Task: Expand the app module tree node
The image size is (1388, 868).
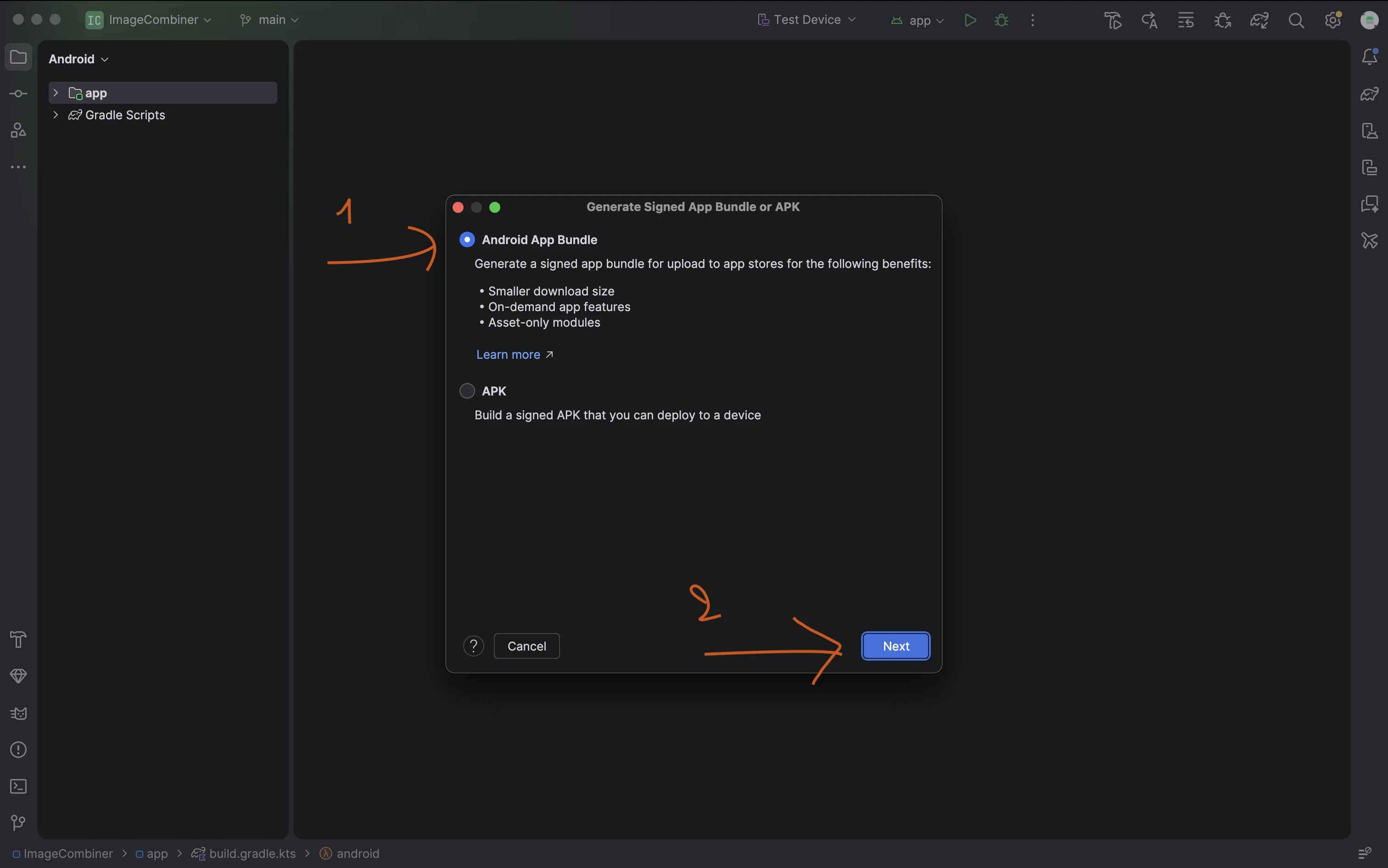Action: tap(56, 92)
